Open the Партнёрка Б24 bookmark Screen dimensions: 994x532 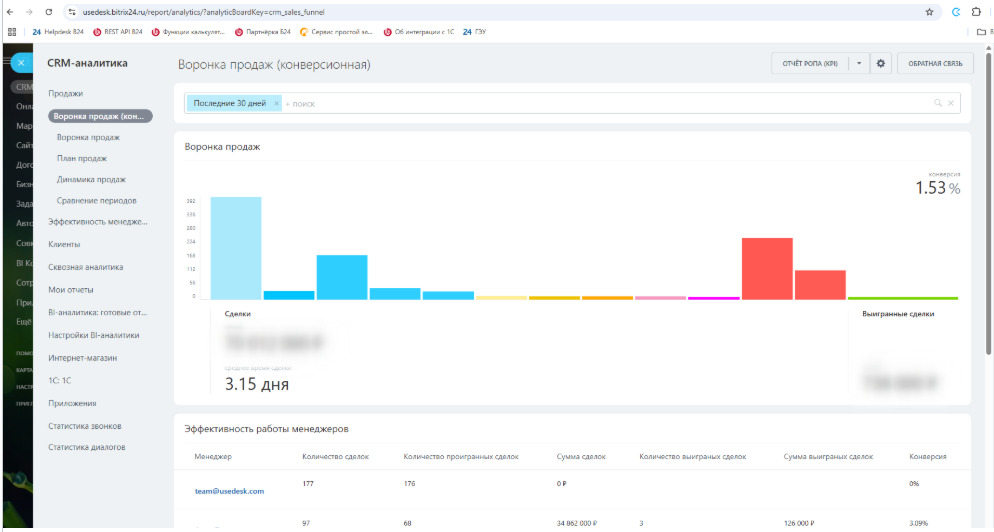pyautogui.click(x=262, y=32)
